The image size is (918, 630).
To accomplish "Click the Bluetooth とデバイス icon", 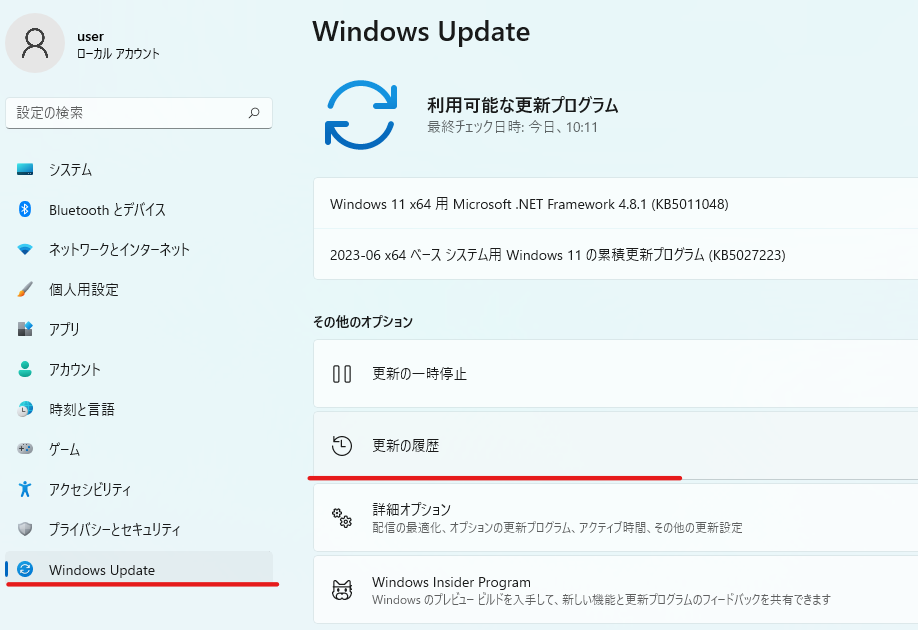I will pyautogui.click(x=27, y=210).
